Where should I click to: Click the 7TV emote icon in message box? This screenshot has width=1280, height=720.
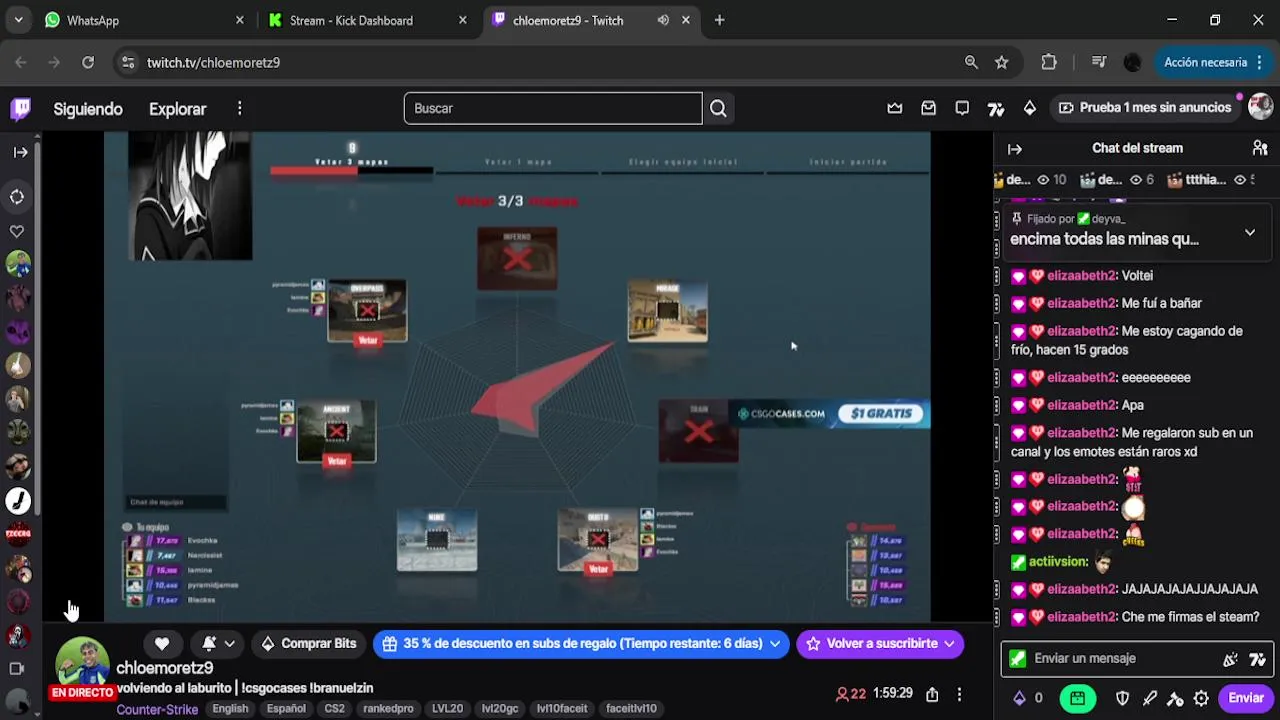pyautogui.click(x=1257, y=659)
